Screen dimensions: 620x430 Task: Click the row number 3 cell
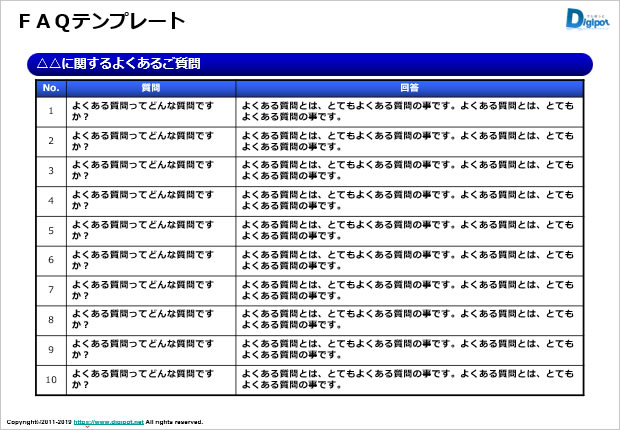click(x=52, y=171)
